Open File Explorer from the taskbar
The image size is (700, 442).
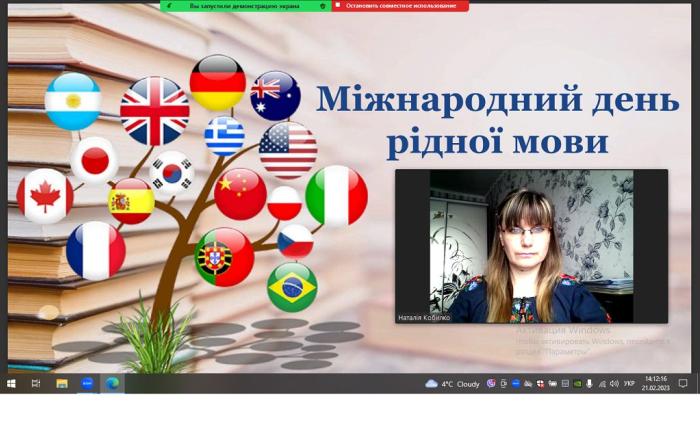point(62,383)
